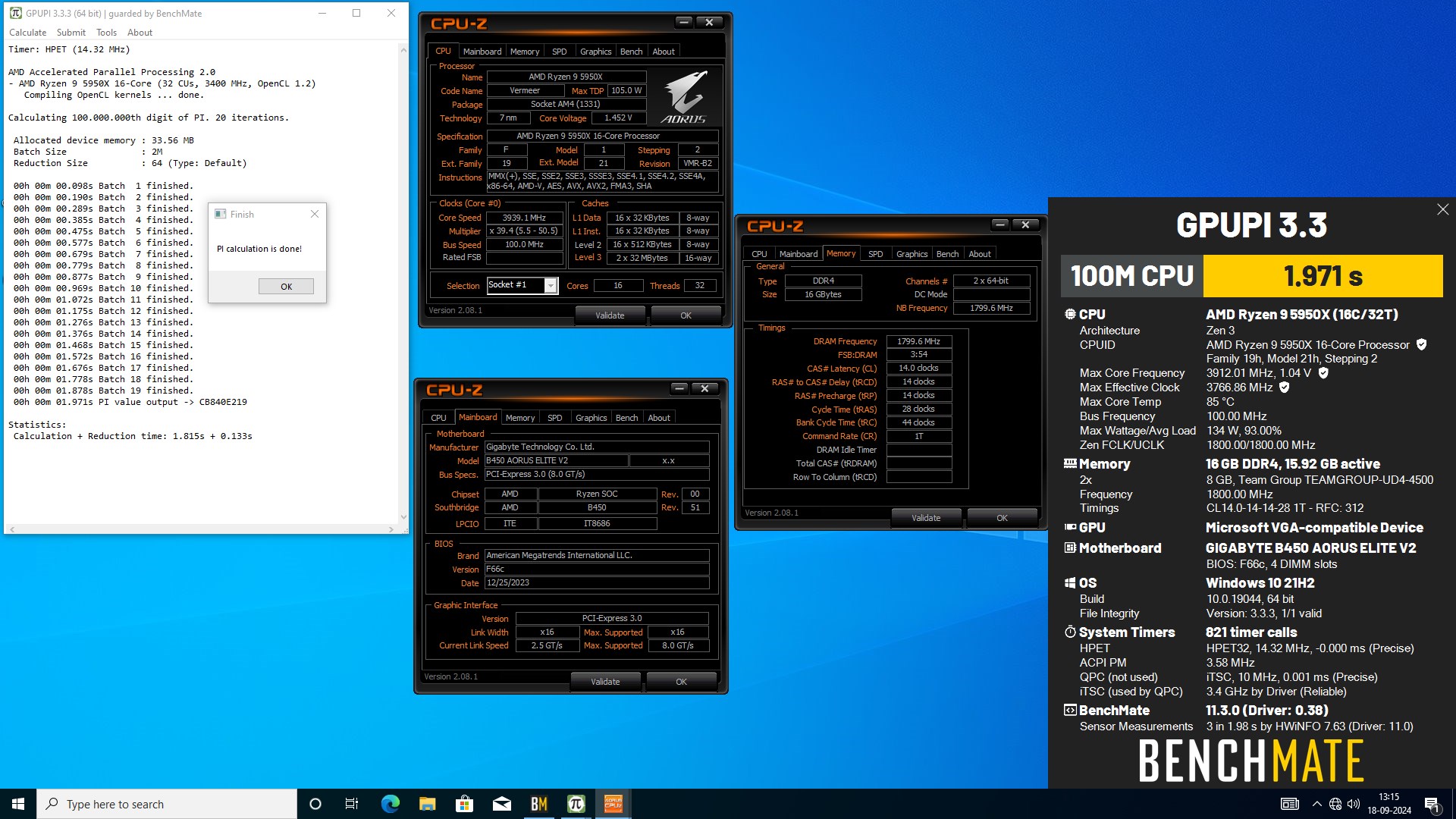Click Validate in CPU-Z Mainboard window
Viewport: 1456px width, 819px height.
coord(605,682)
